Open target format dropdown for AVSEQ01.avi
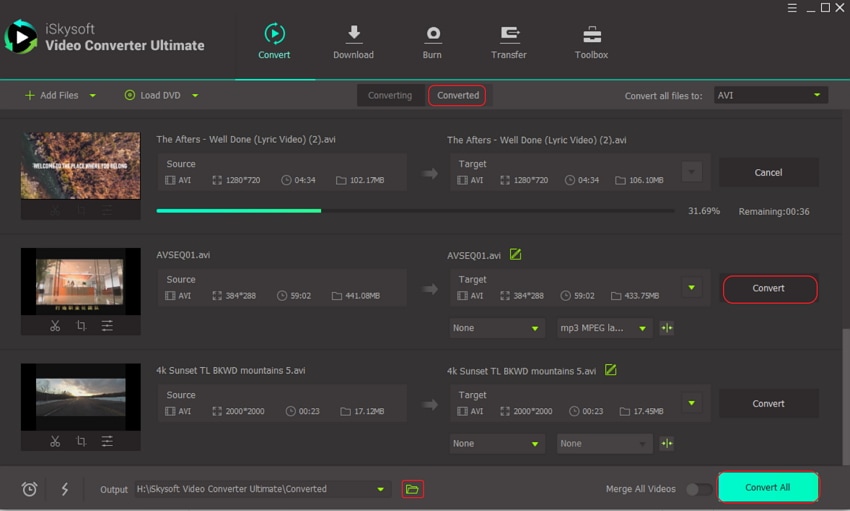 tap(692, 288)
